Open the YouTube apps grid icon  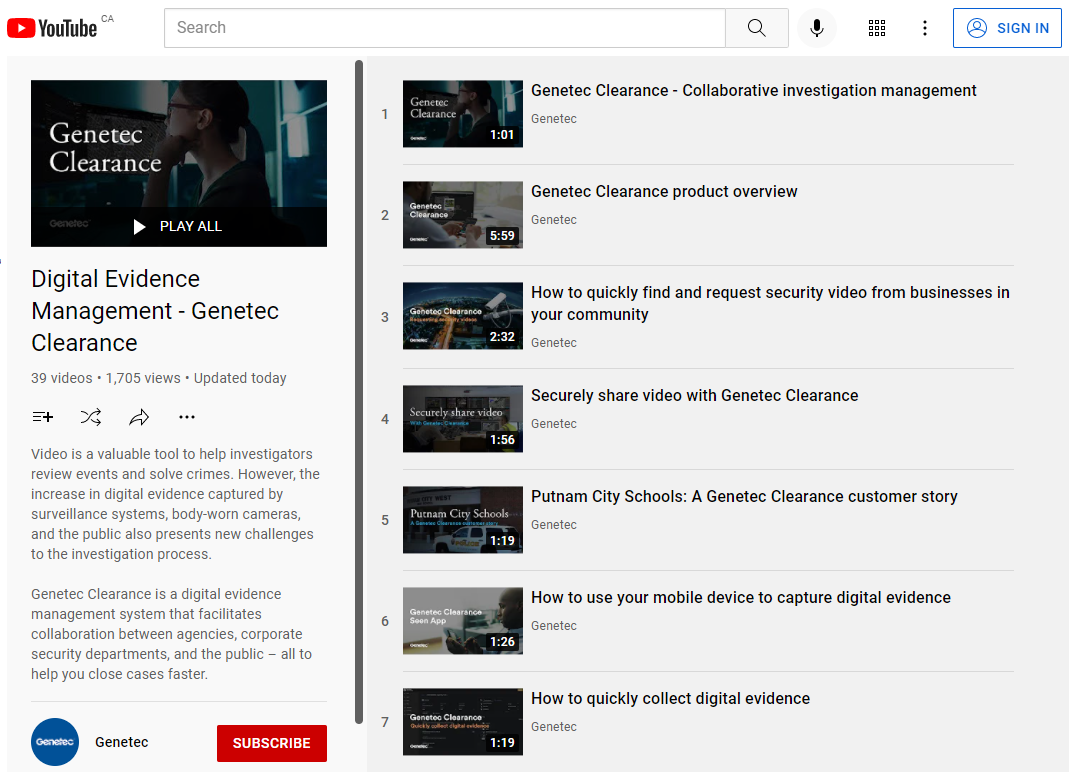[877, 28]
